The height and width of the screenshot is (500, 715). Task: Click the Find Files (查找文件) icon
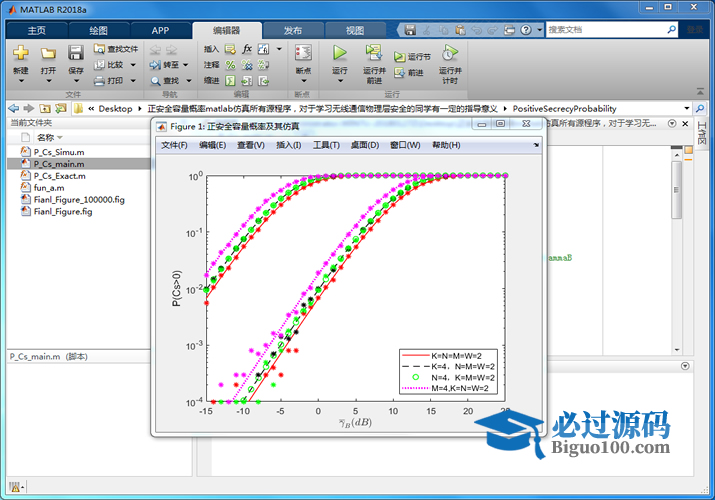[x=116, y=48]
